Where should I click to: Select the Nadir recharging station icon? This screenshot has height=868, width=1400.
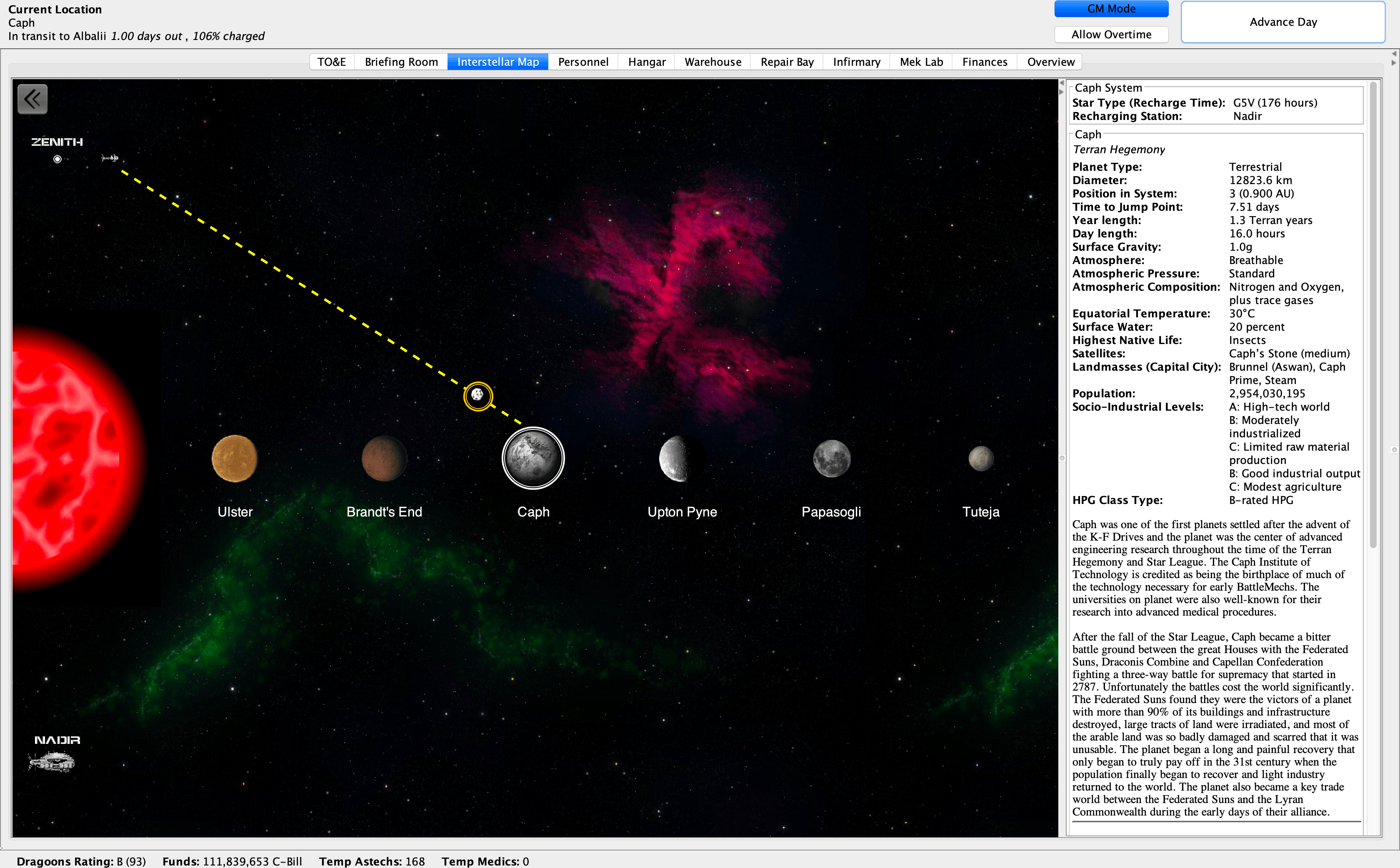[x=52, y=762]
